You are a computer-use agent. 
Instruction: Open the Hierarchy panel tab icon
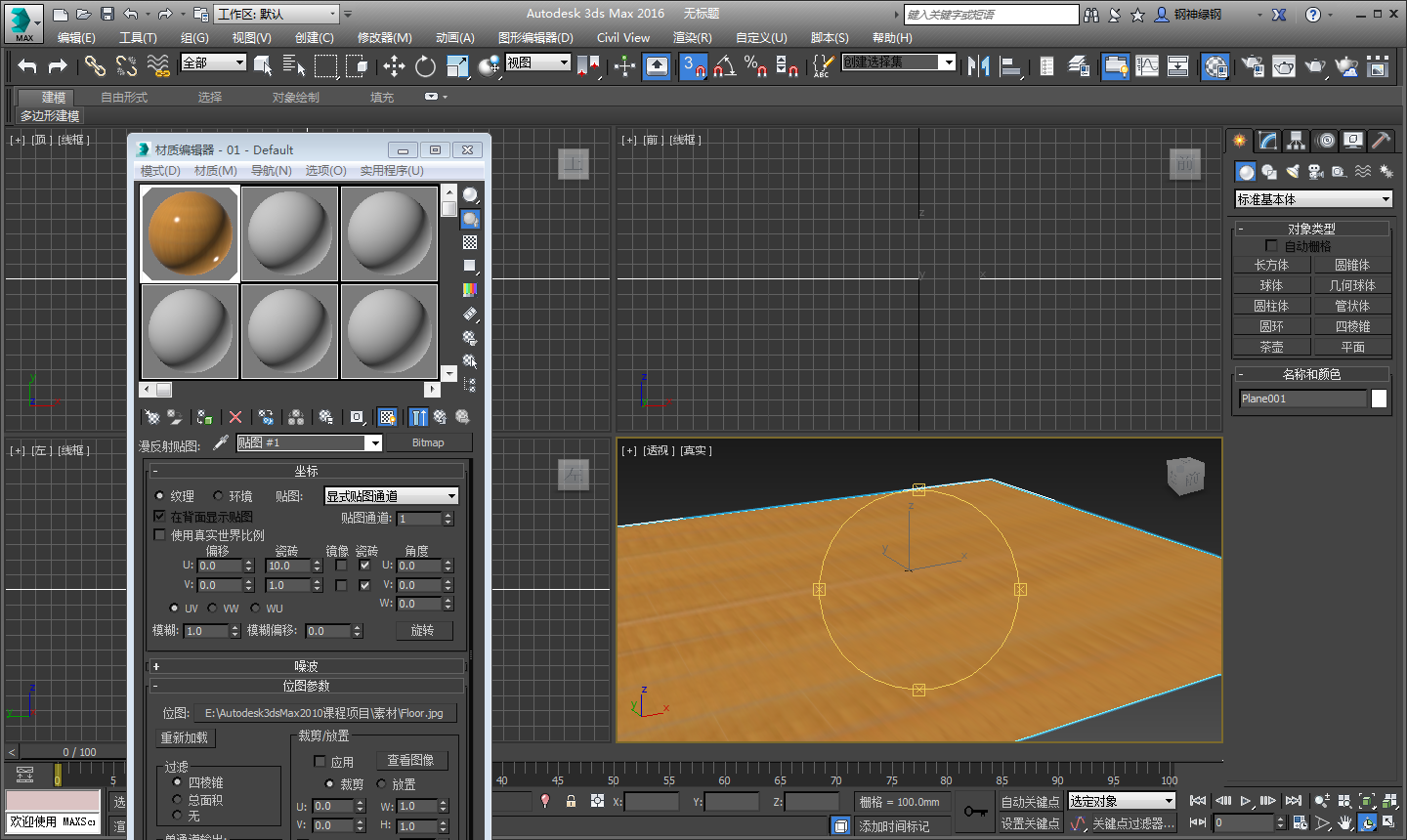(1296, 141)
